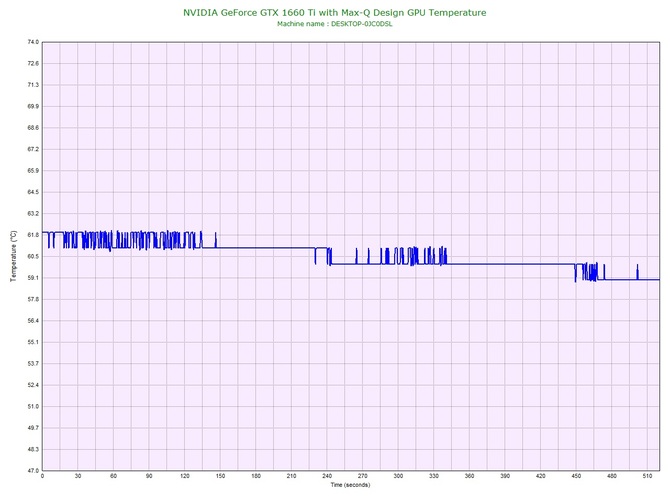Click the 30 tick on time axis
The height and width of the screenshot is (502, 670).
point(78,476)
